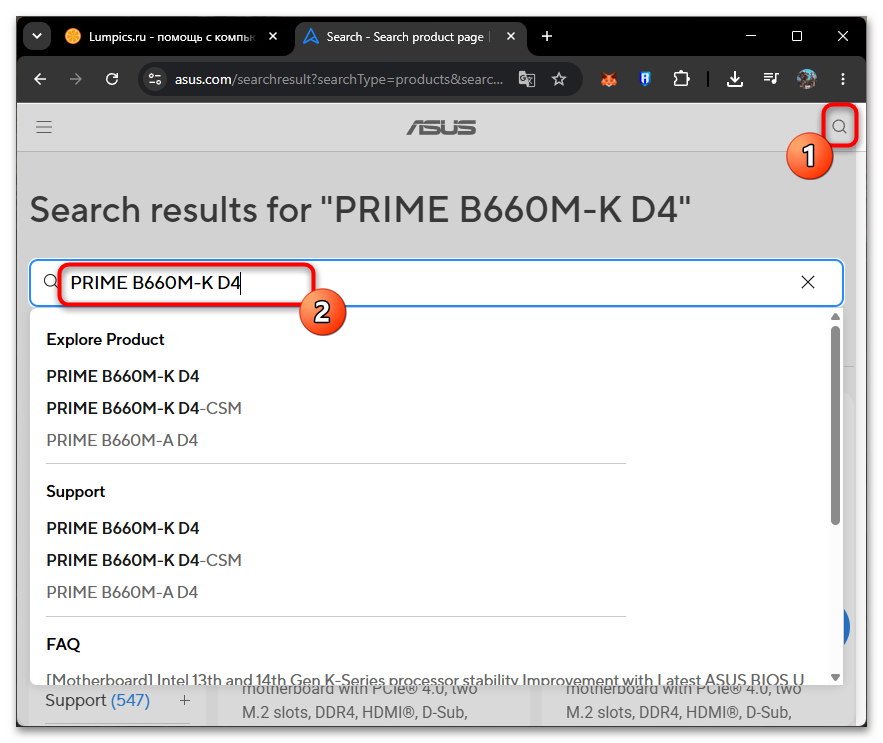Open PRIME B660M-K D4 under Support
This screenshot has height=743, width=883.
click(x=123, y=528)
